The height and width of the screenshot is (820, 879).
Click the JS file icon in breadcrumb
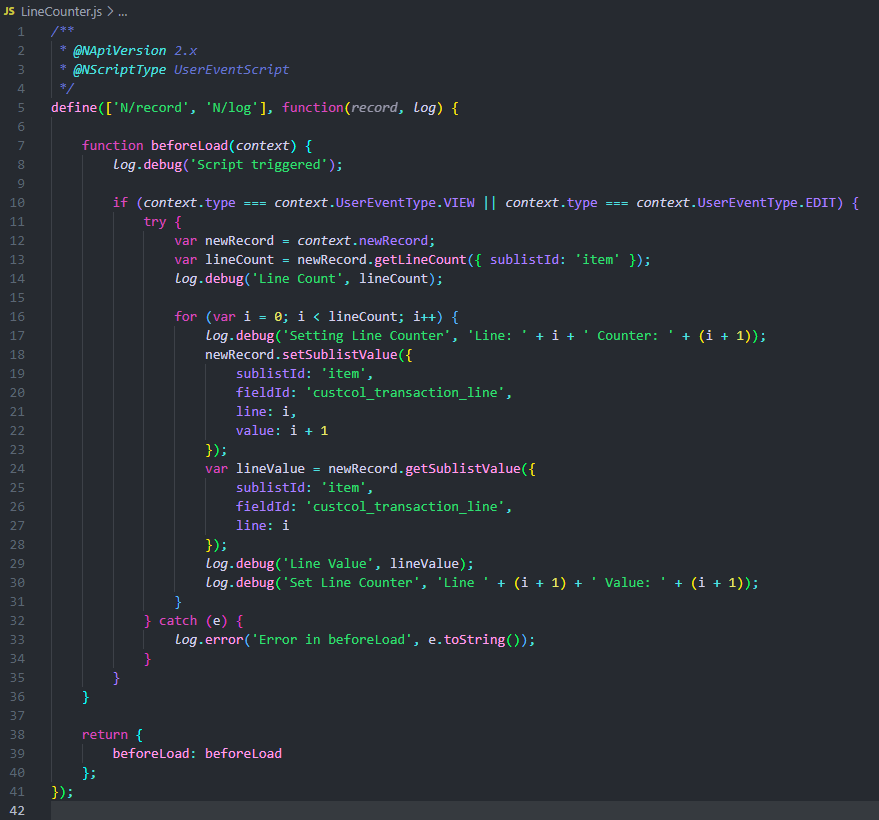(10, 11)
